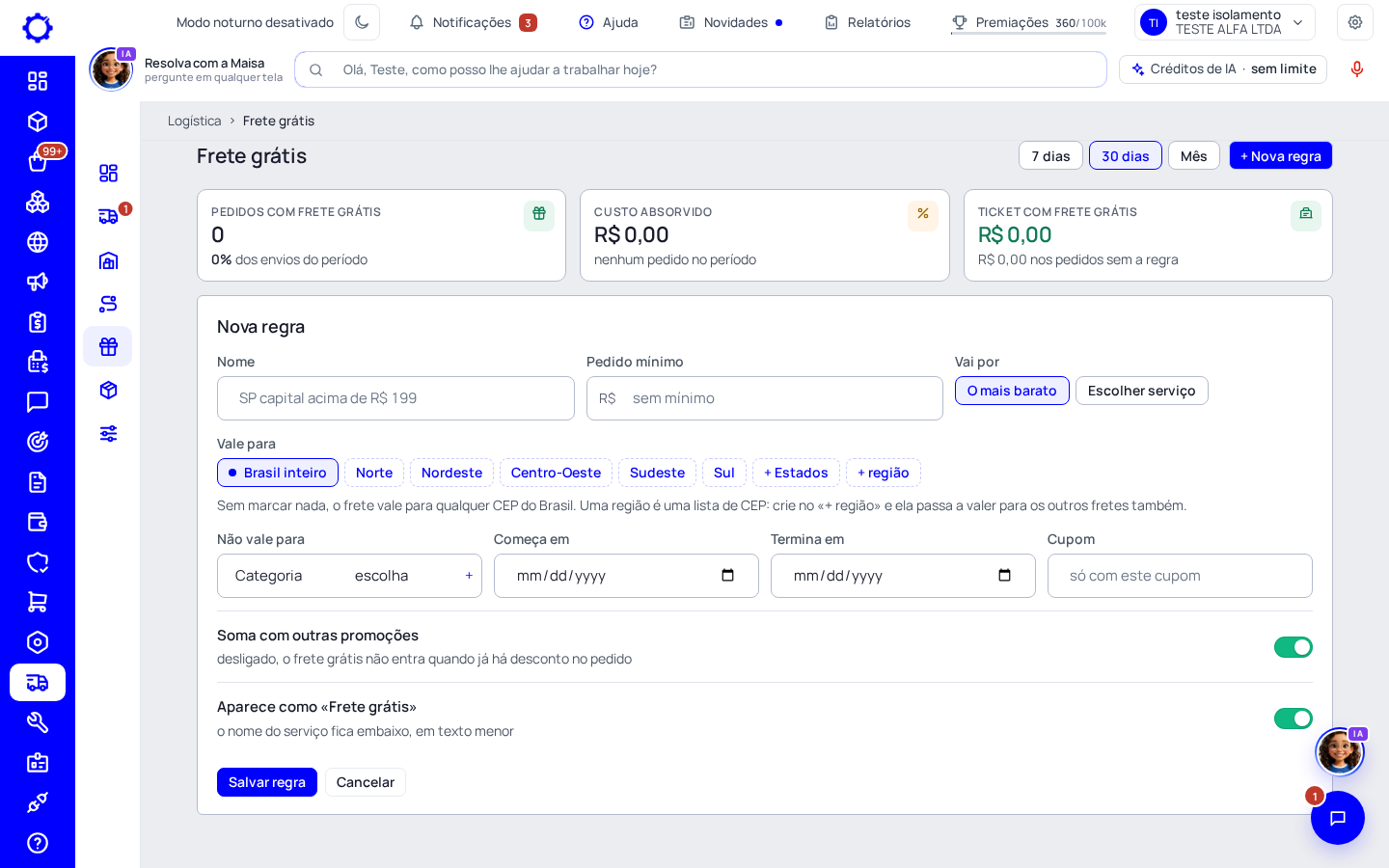
Task: Open the truck icon with badge in submenu
Action: 108,217
